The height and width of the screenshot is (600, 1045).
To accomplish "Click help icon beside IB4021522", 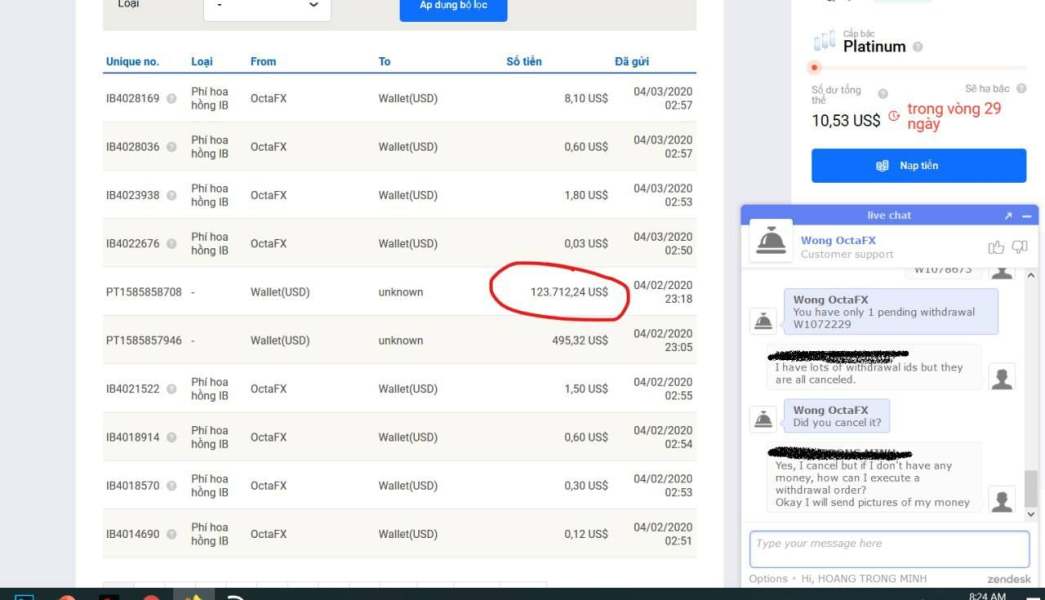I will (171, 389).
